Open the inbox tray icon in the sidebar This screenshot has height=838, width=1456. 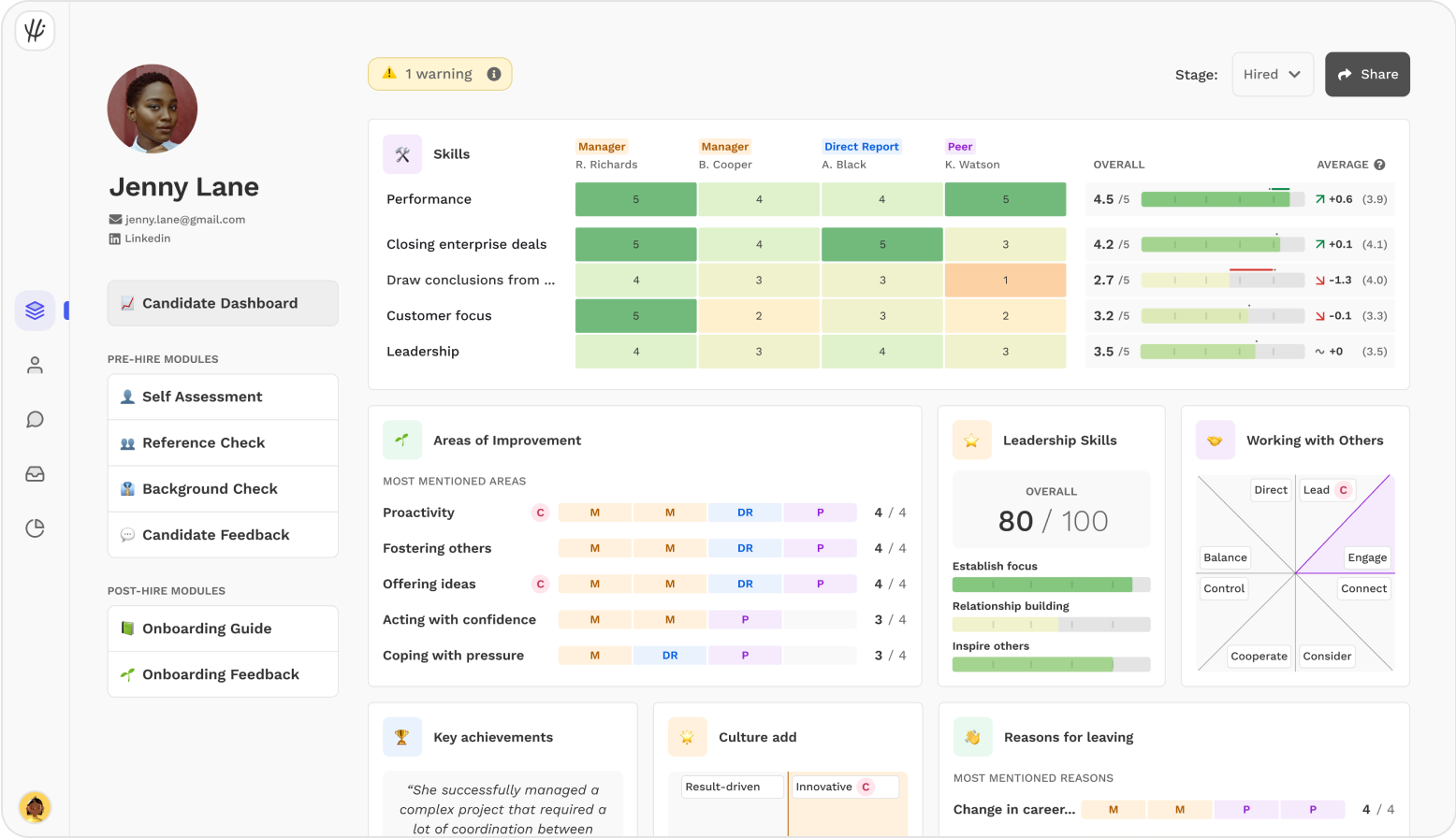click(x=35, y=474)
